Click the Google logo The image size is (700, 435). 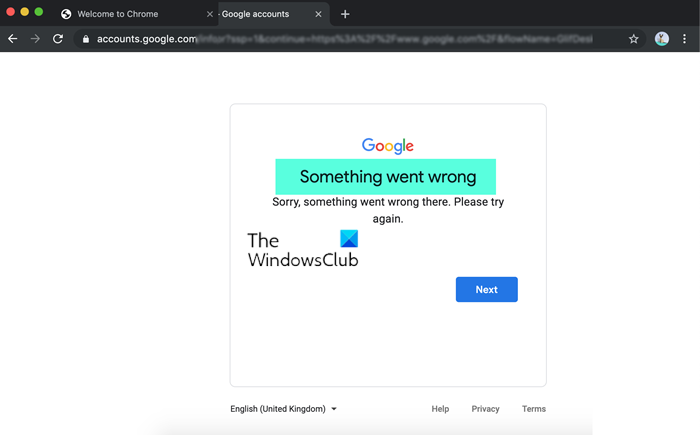388,146
